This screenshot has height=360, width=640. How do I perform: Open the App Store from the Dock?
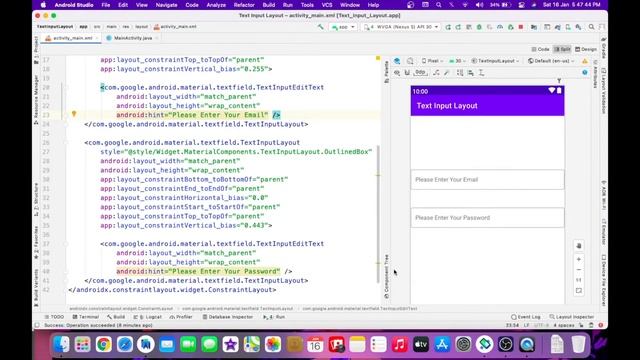coord(442,344)
